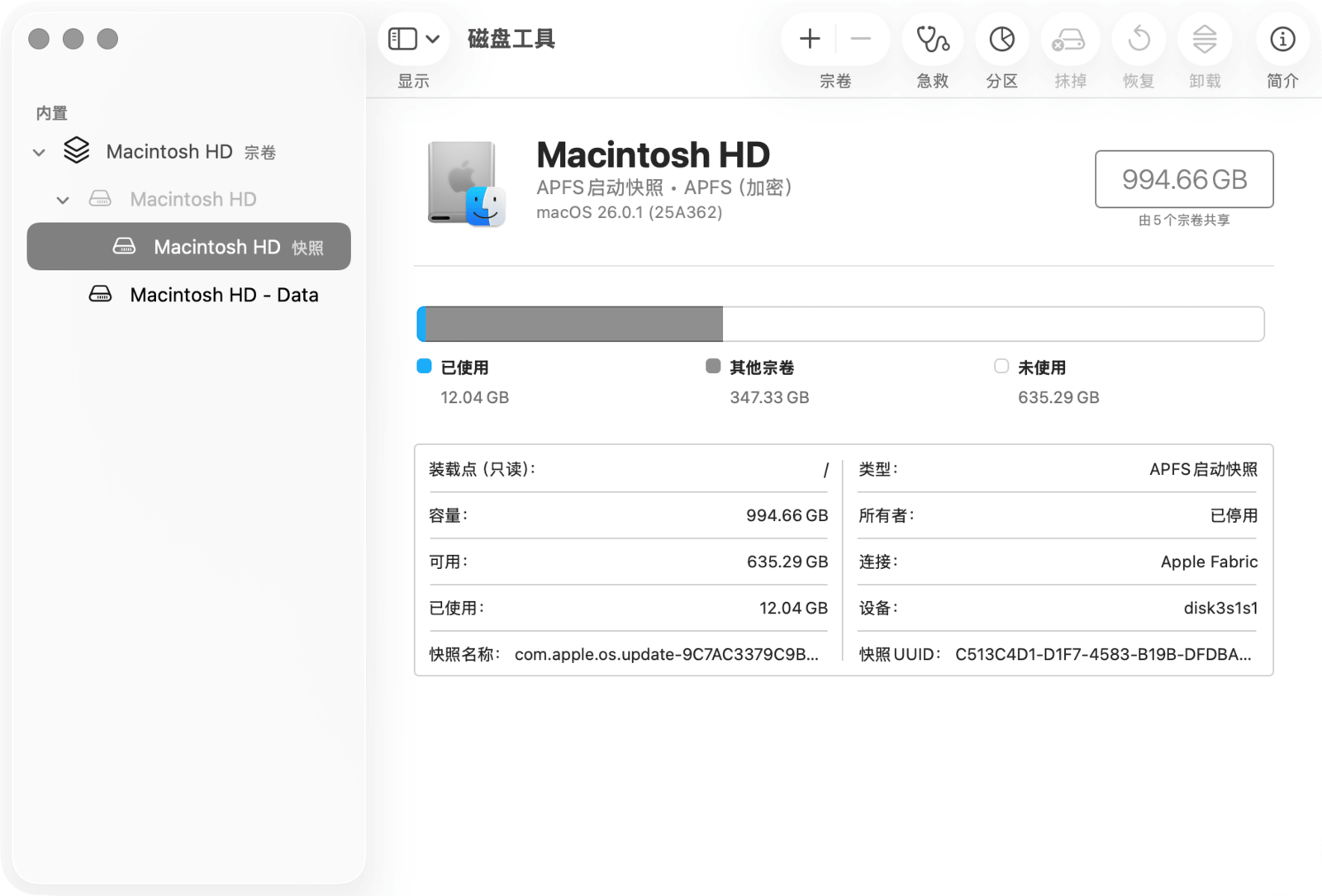Click the First Aid (急救) stethoscope icon
This screenshot has height=896, width=1322.
[932, 39]
